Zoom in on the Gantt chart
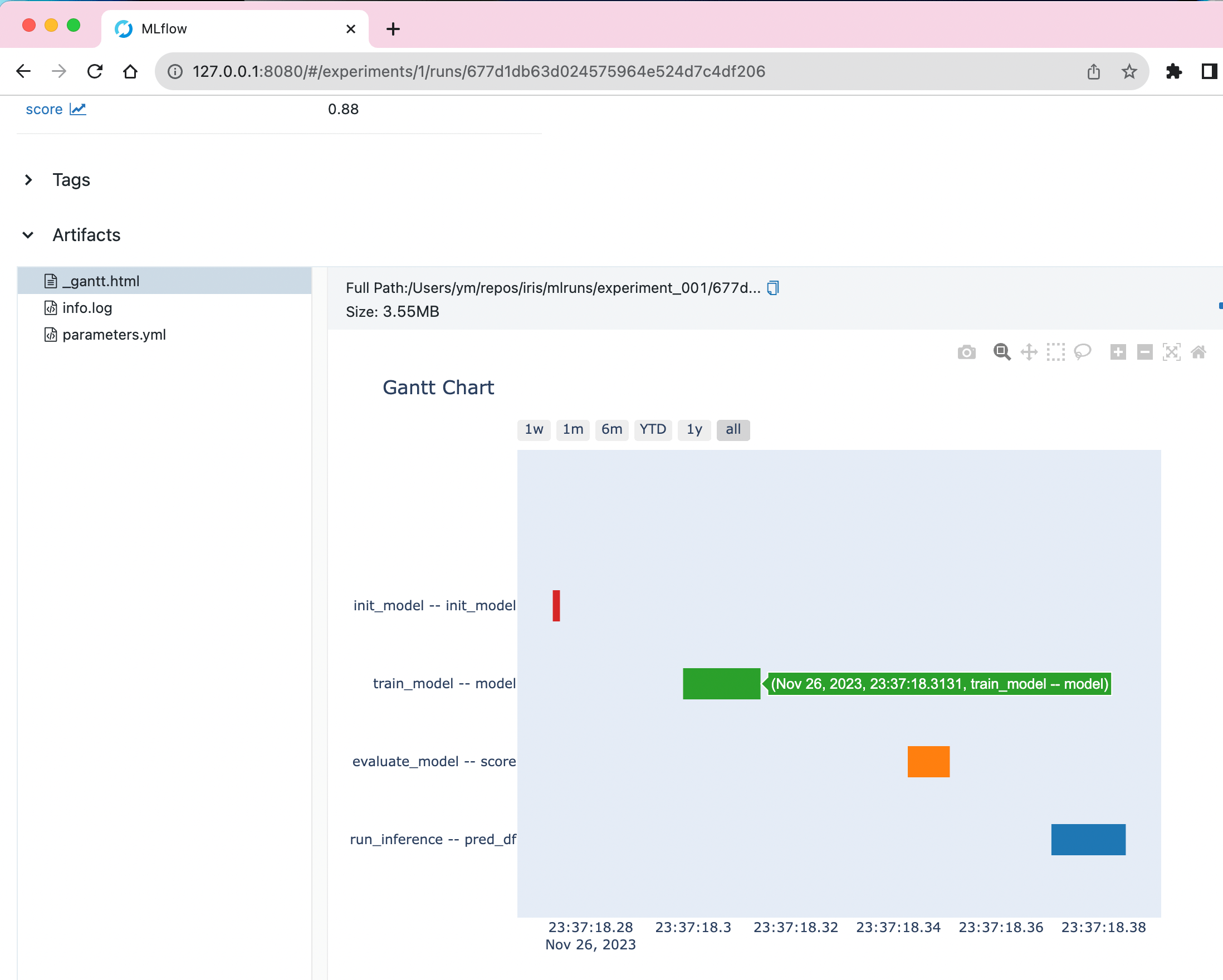 click(1119, 351)
